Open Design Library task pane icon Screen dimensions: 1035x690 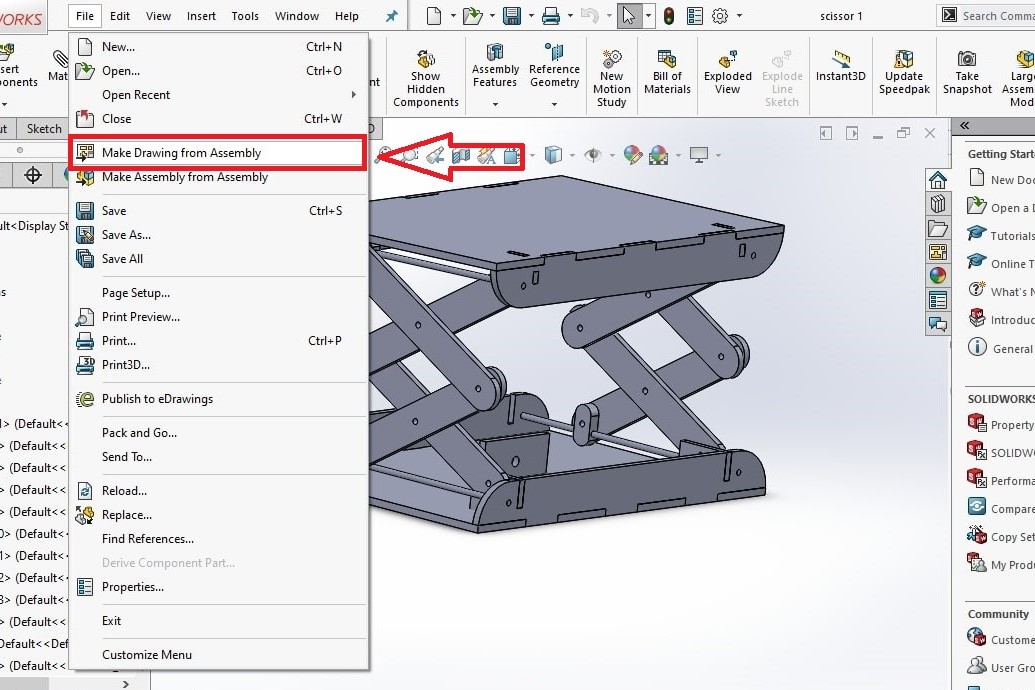pos(937,204)
